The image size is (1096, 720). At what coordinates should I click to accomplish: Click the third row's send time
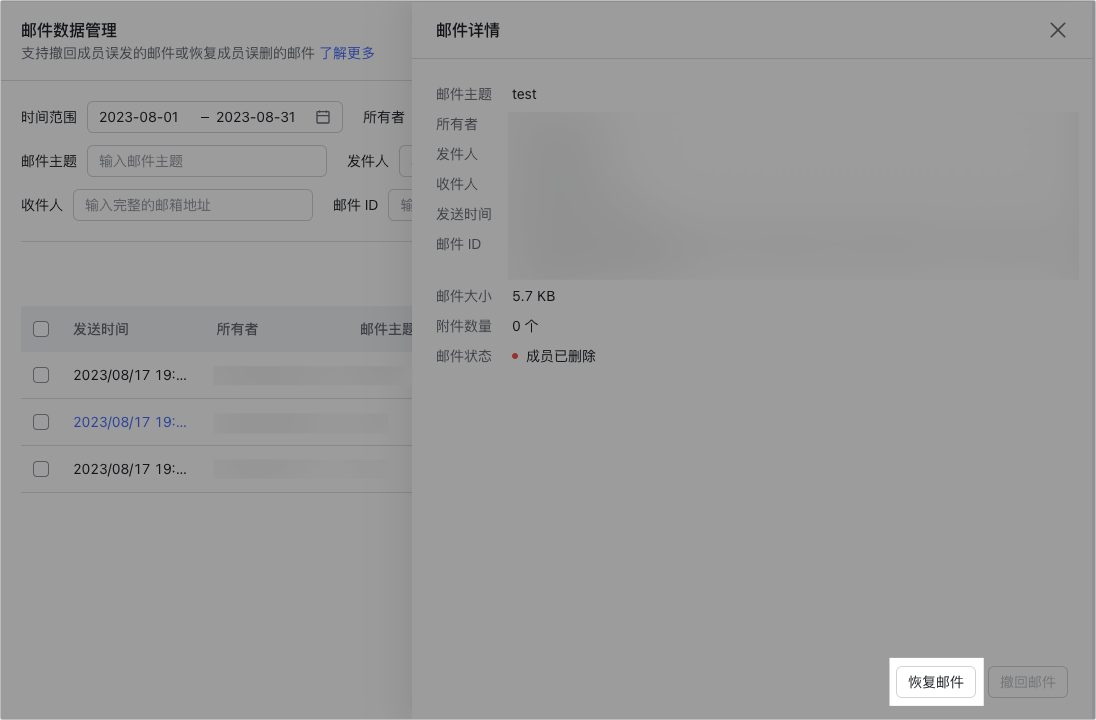pyautogui.click(x=130, y=469)
